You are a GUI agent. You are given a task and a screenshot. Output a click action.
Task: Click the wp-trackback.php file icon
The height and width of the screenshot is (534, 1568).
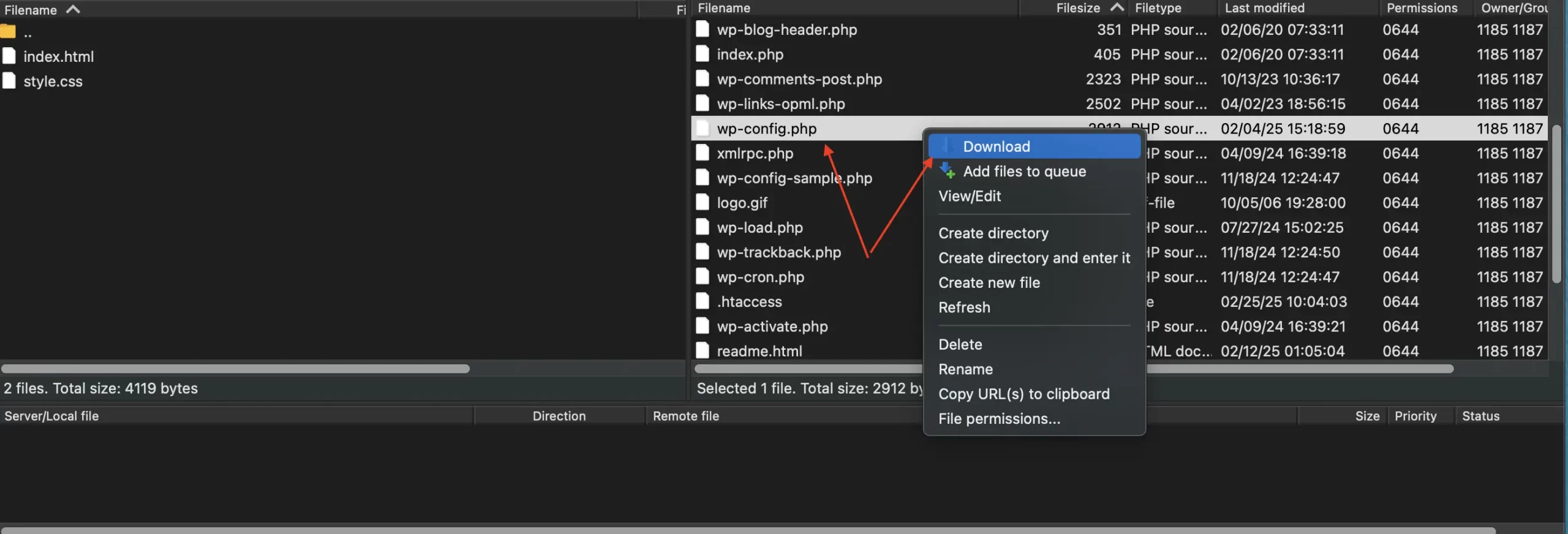703,252
